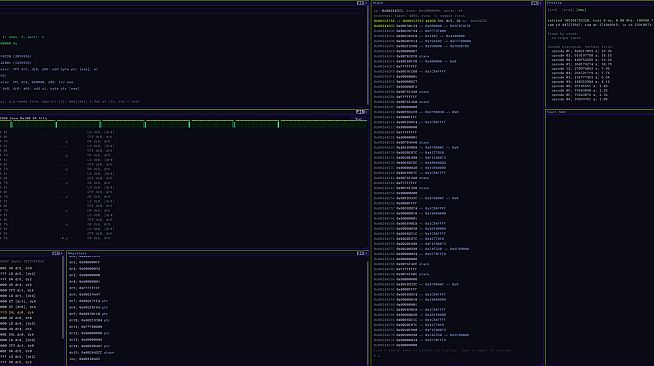Click the corner badge of the top-left console panel
Image resolution: width=654 pixels, height=366 pixels.
pos(361,3)
